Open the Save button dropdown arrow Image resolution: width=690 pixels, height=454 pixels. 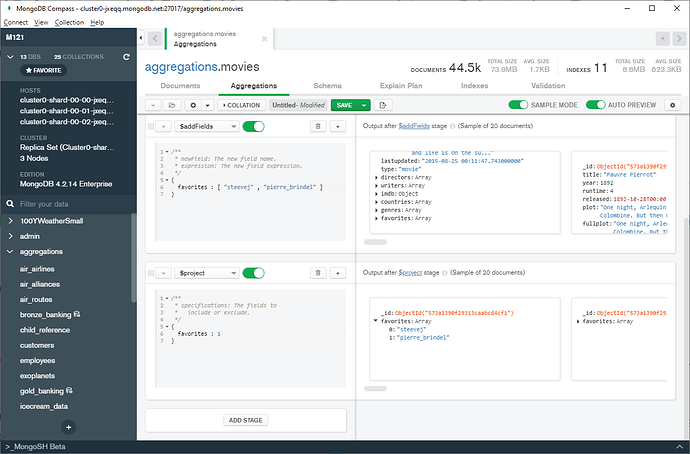tap(366, 105)
